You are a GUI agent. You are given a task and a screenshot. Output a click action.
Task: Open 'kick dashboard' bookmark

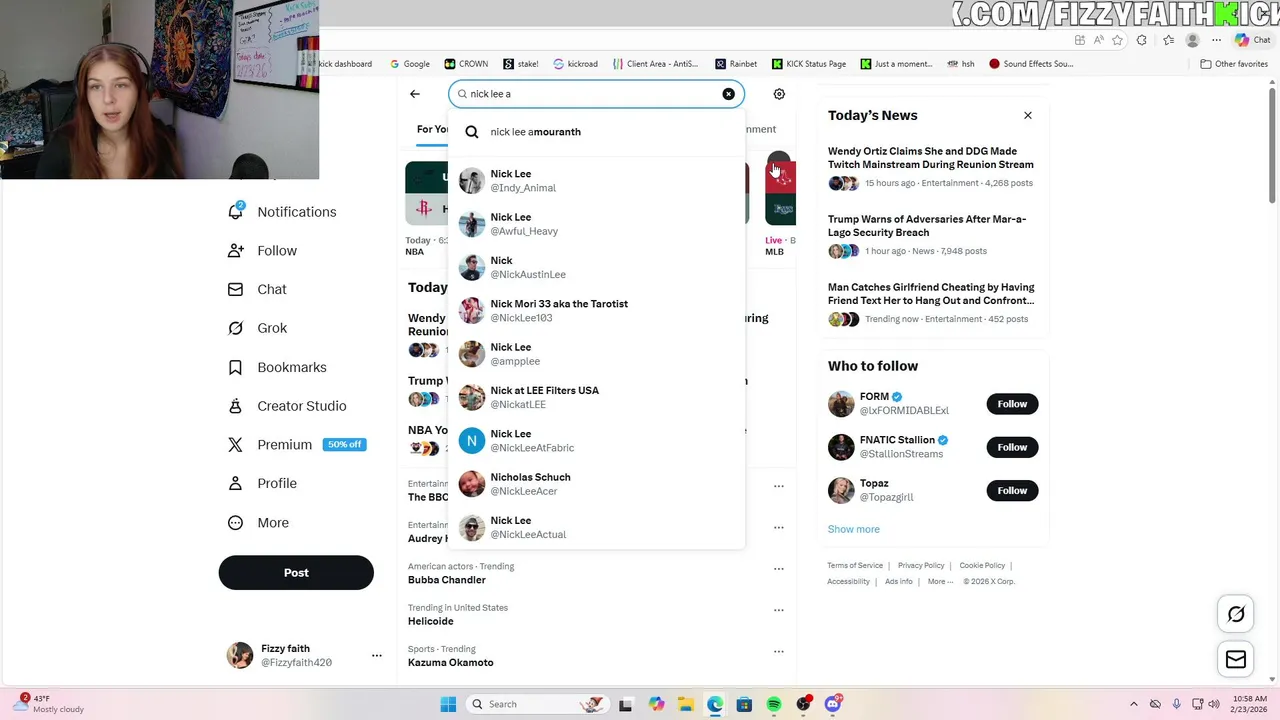click(x=344, y=64)
